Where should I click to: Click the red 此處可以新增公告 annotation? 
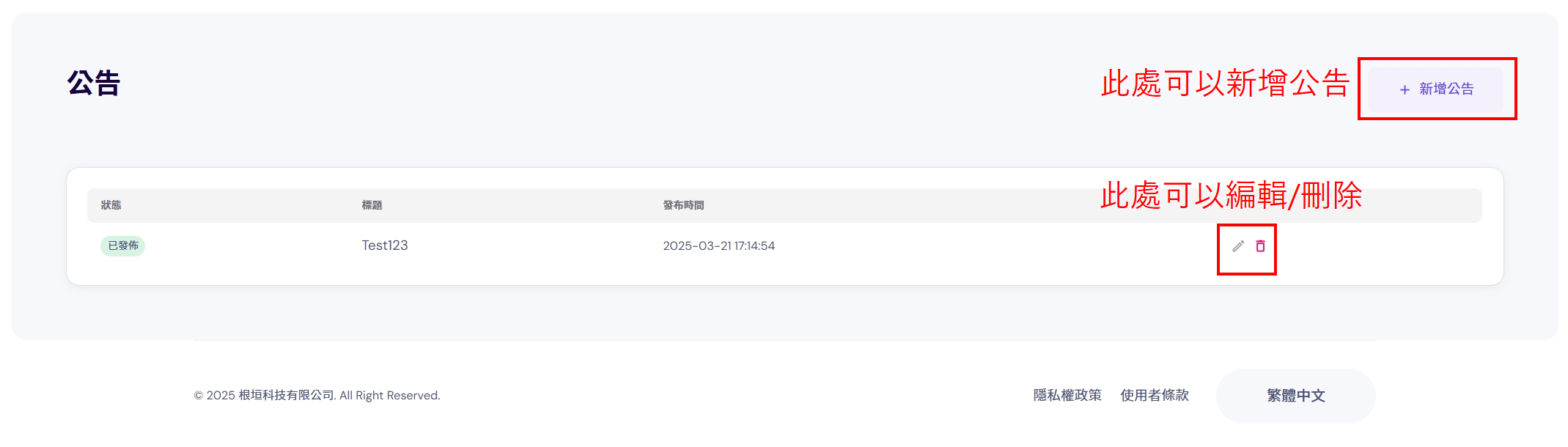1224,84
